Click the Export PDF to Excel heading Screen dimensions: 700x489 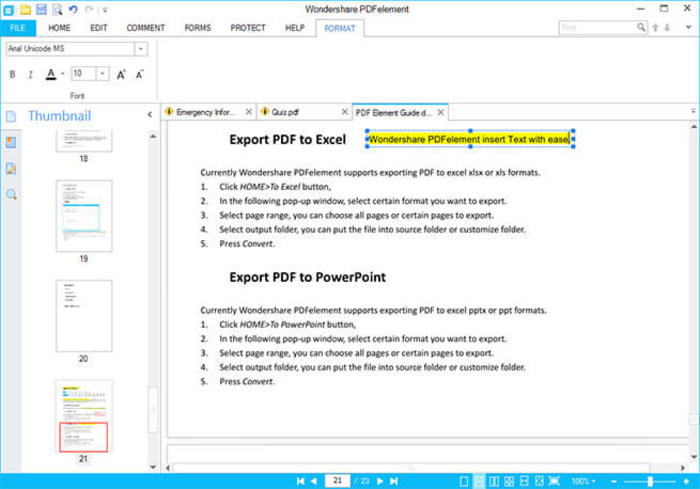(288, 139)
